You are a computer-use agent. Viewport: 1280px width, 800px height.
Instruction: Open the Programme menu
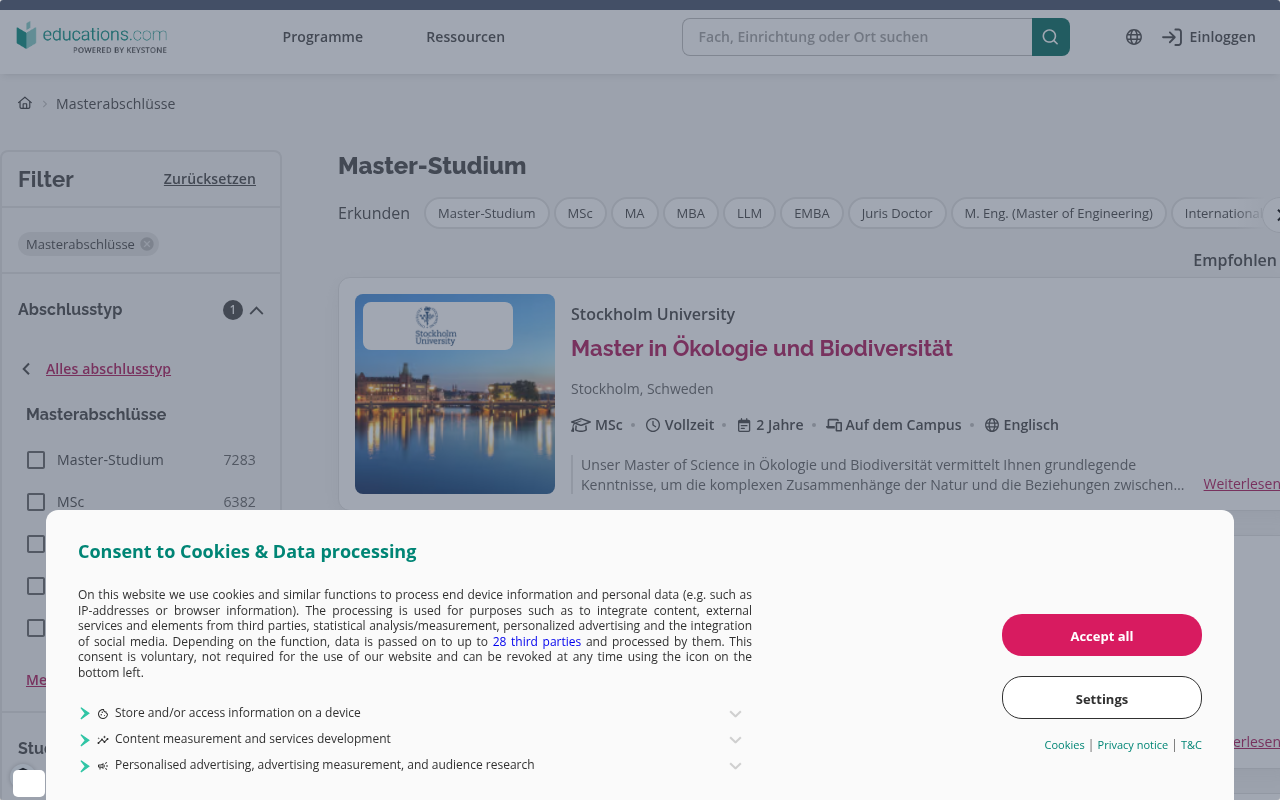[x=323, y=37]
